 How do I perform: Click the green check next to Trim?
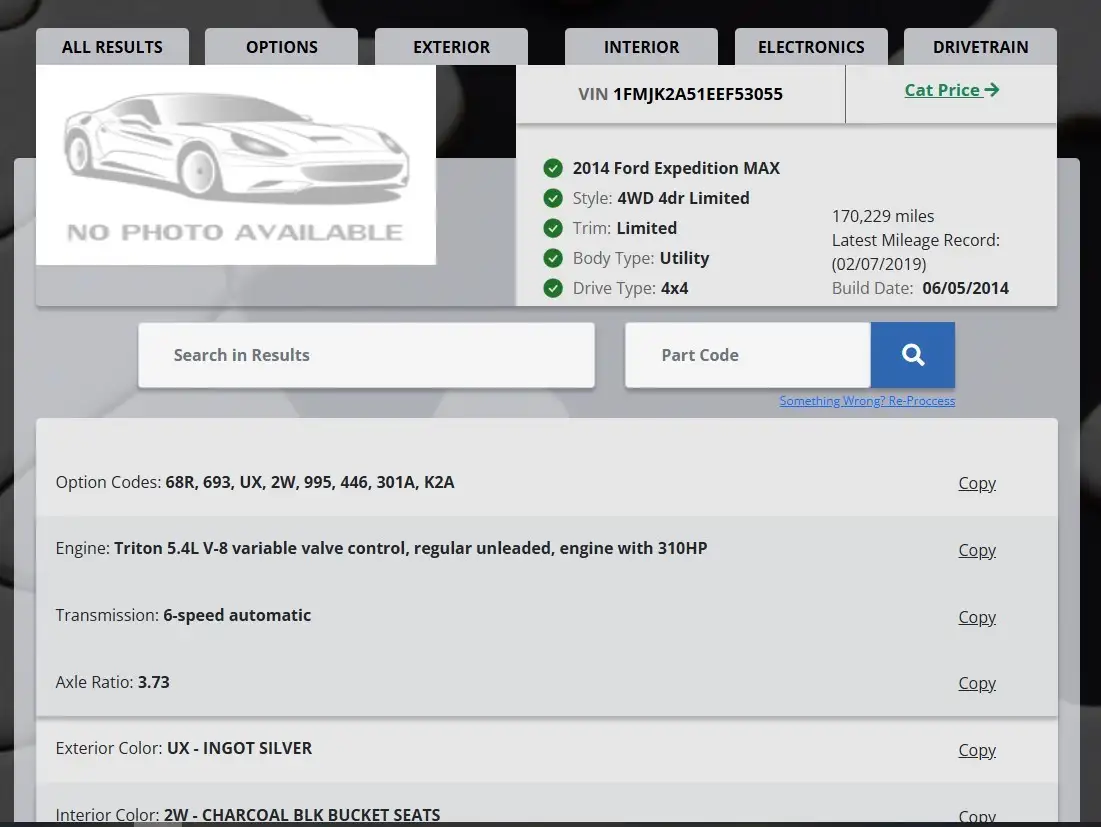553,228
